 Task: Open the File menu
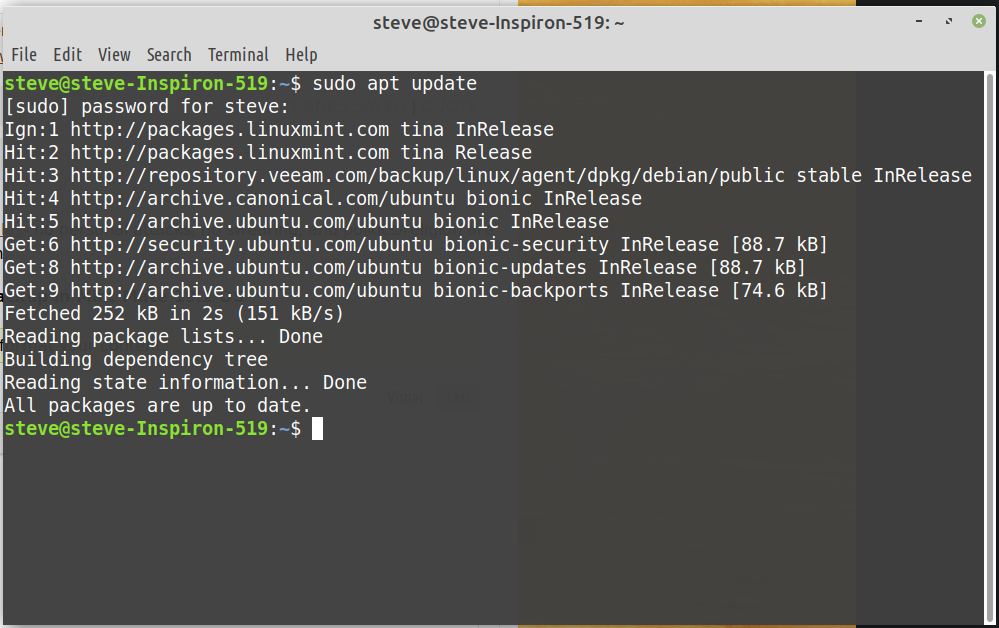pos(24,55)
